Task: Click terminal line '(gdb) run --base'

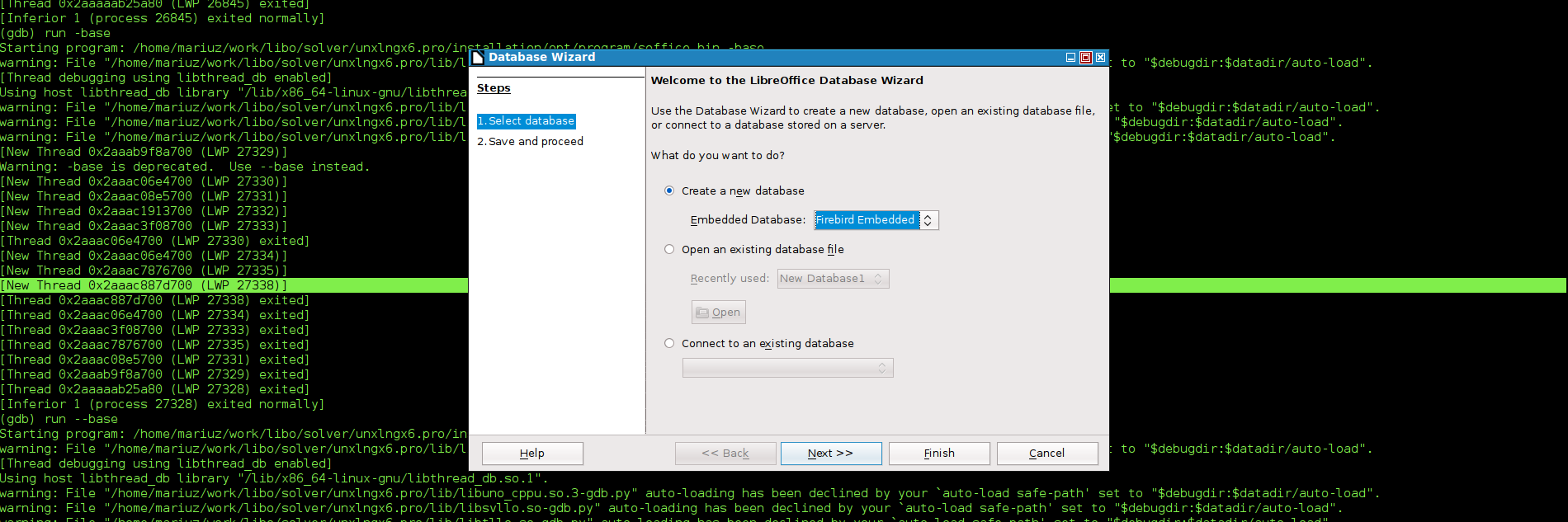Action: tap(59, 419)
